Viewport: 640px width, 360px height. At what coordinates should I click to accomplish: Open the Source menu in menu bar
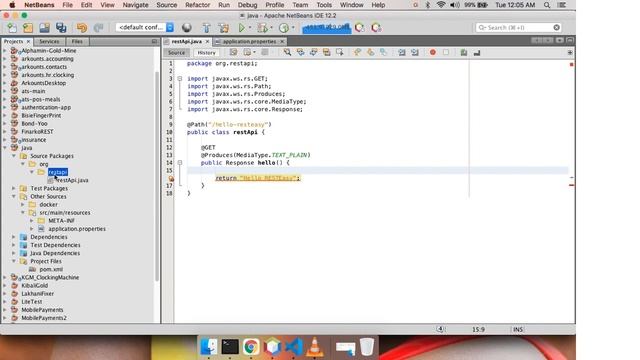click(x=167, y=5)
